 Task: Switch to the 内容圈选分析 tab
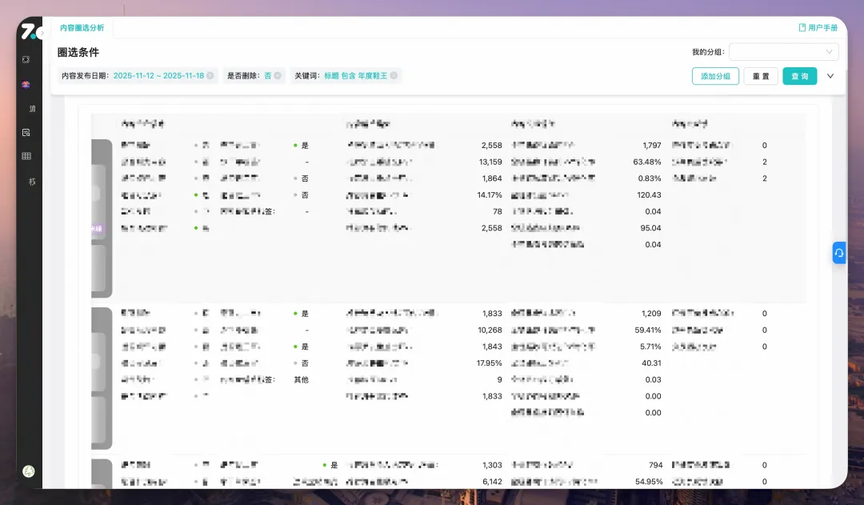pos(82,28)
